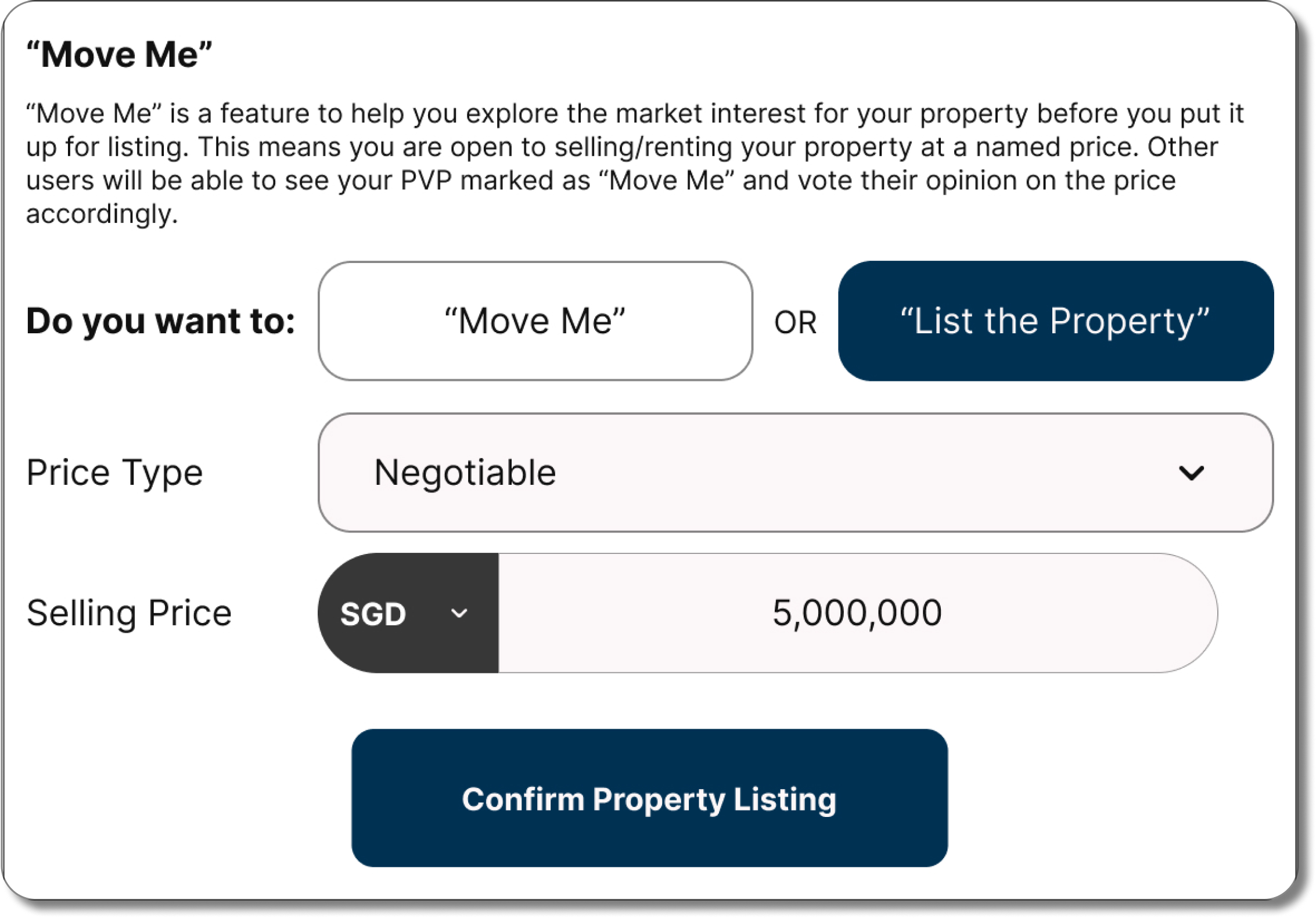The width and height of the screenshot is (1316, 918).
Task: Click the chevron arrow in the Negotiable field
Action: tap(1191, 473)
